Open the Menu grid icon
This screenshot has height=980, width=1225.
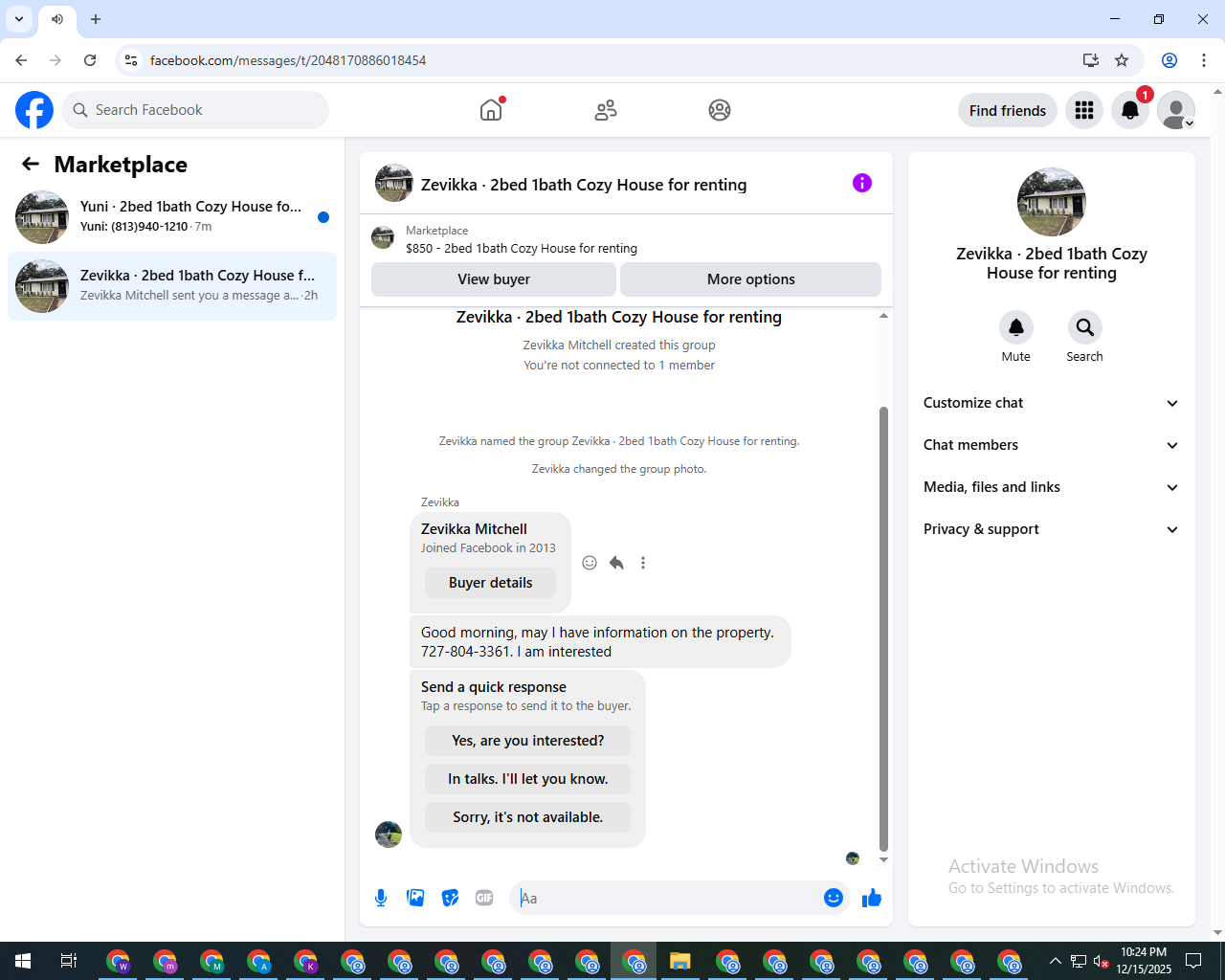tap(1084, 110)
